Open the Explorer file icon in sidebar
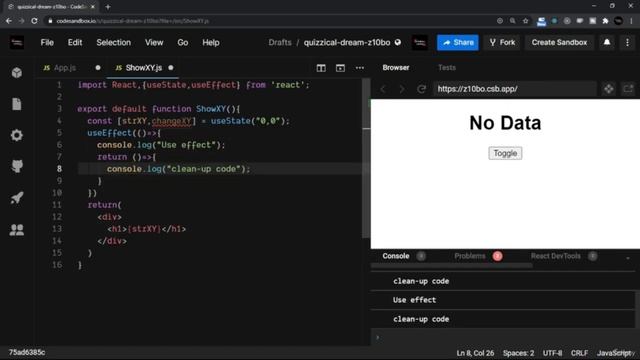This screenshot has width=640, height=360. [17, 104]
